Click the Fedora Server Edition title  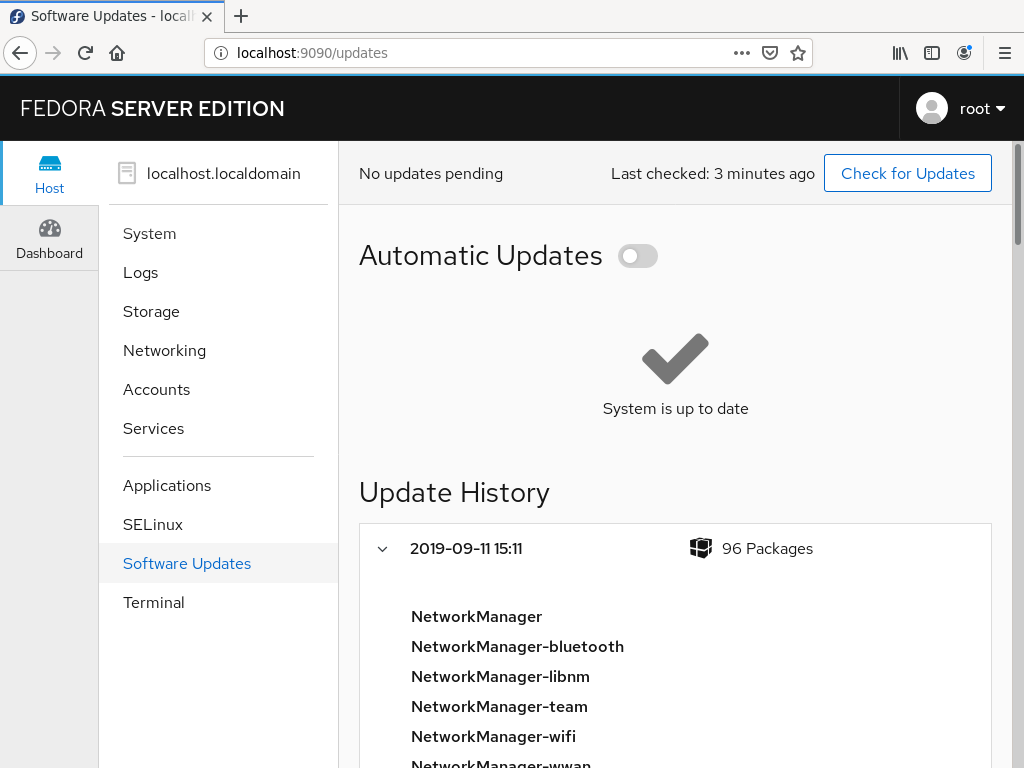click(152, 108)
